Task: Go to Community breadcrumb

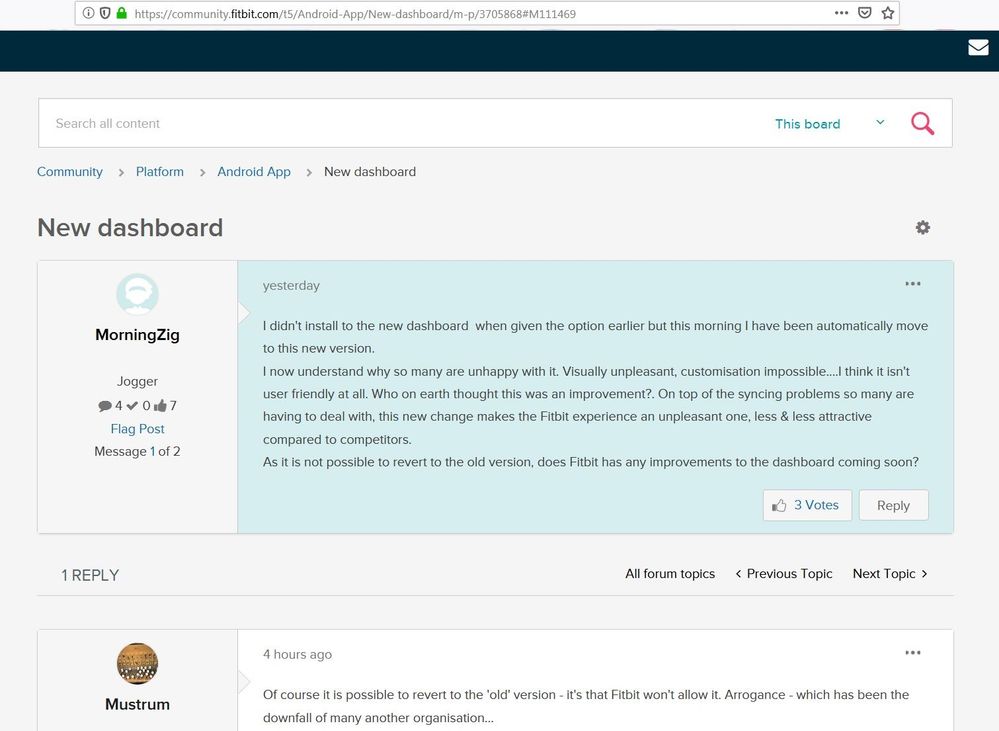Action: [69, 171]
